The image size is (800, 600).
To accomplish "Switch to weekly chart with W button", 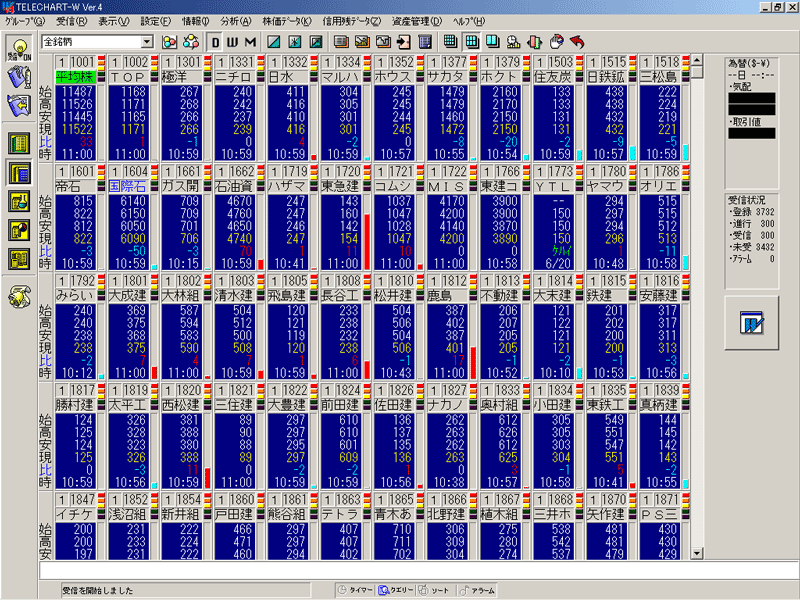I will coord(233,42).
